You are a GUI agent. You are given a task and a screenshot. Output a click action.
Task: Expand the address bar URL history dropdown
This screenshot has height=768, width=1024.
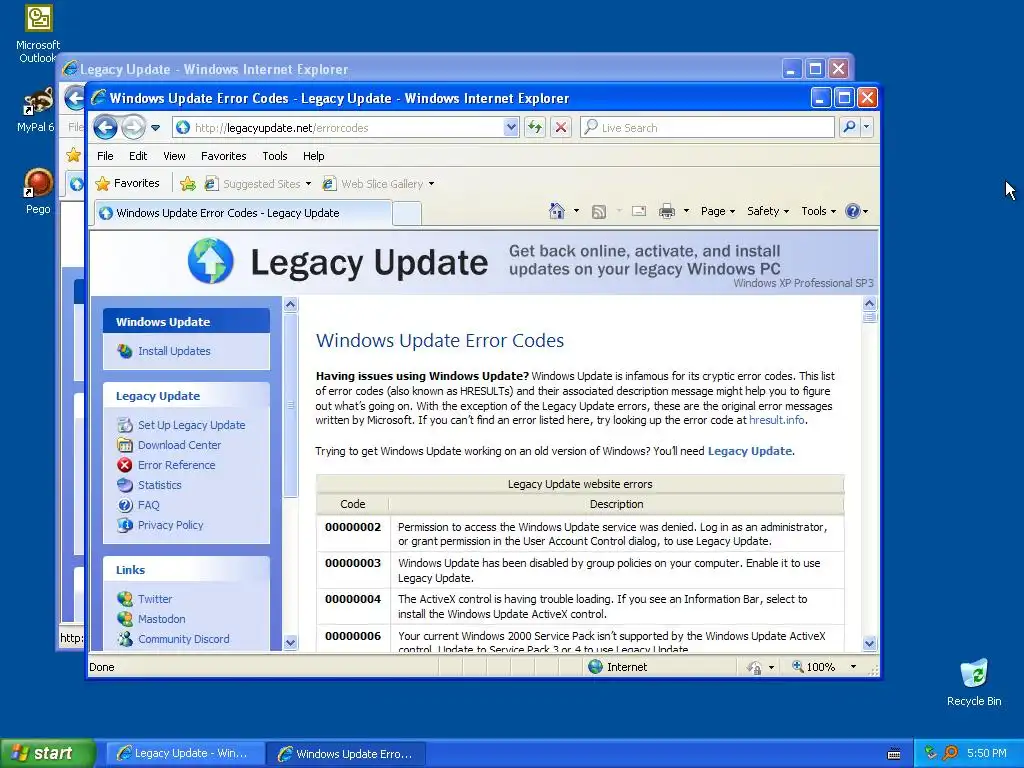coord(511,128)
